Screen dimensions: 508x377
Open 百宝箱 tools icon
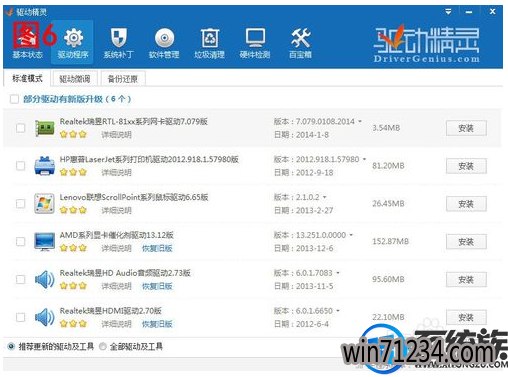[300, 42]
